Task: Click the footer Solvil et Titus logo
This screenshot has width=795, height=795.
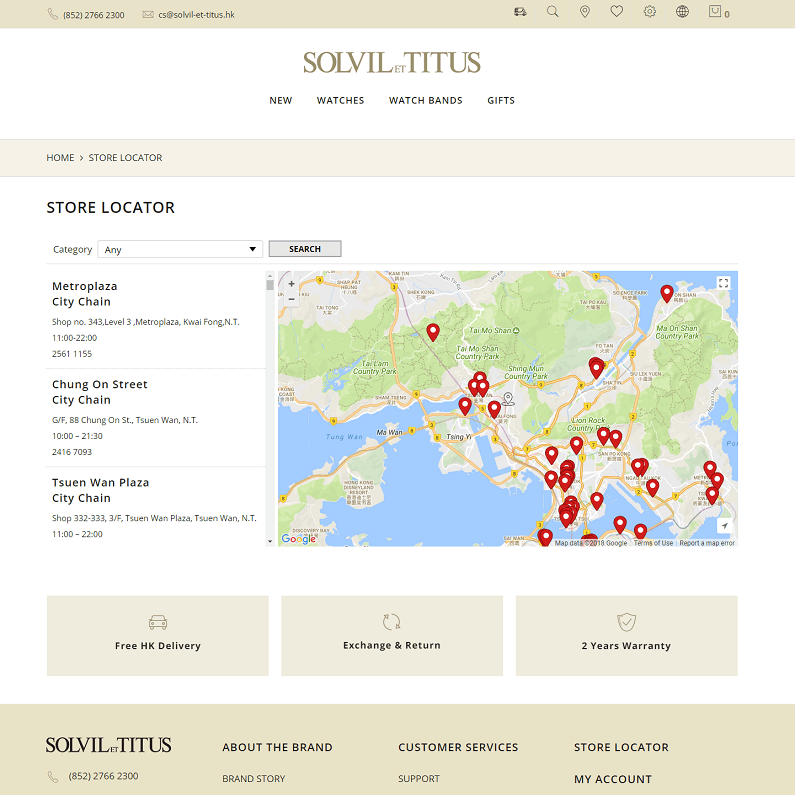Action: tap(108, 745)
